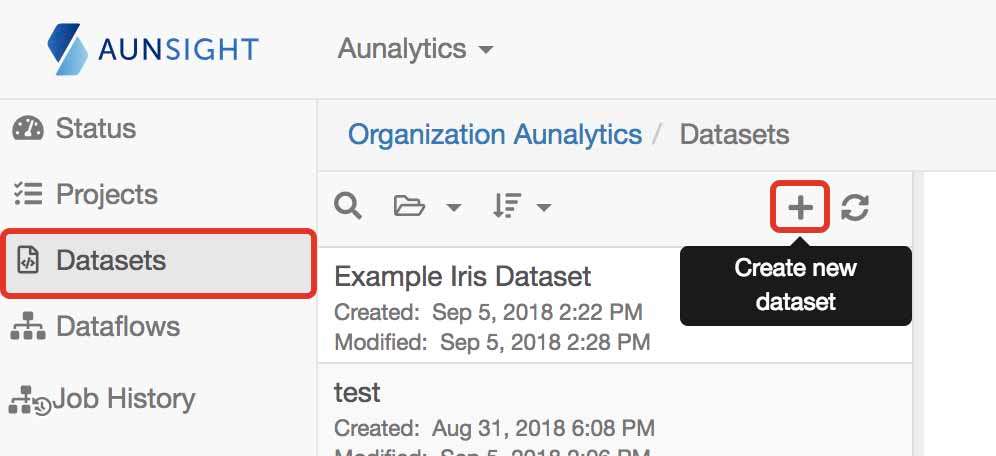996x456 pixels.
Task: Select the Example Iris Dataset entry
Action: click(614, 306)
